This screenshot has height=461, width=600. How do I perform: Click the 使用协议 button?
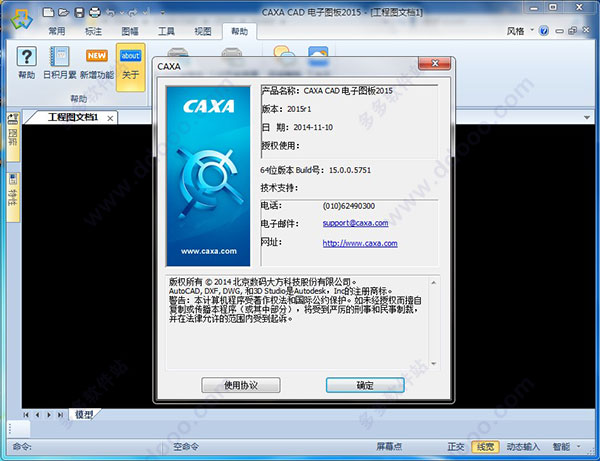[x=241, y=385]
